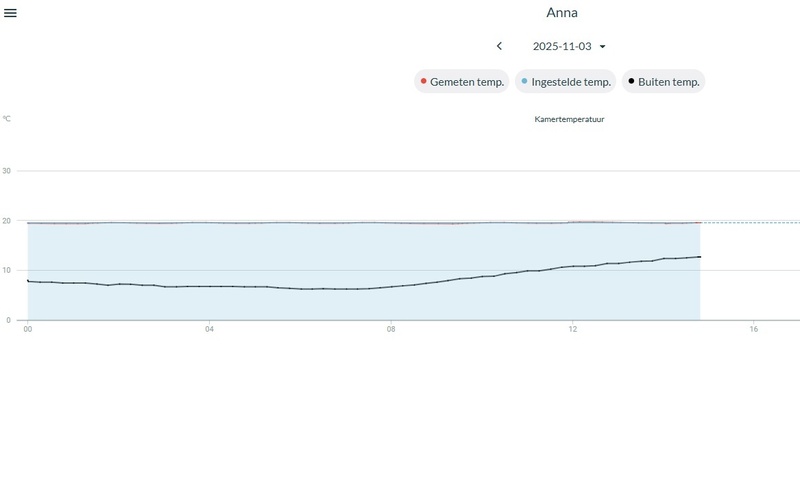
Task: Click the Anna room title
Action: coord(562,13)
